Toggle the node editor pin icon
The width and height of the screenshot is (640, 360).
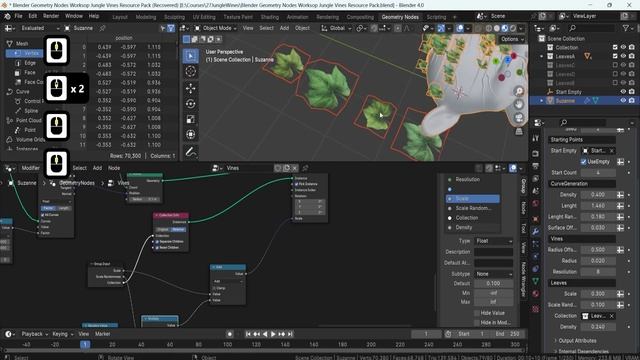[x=305, y=168]
